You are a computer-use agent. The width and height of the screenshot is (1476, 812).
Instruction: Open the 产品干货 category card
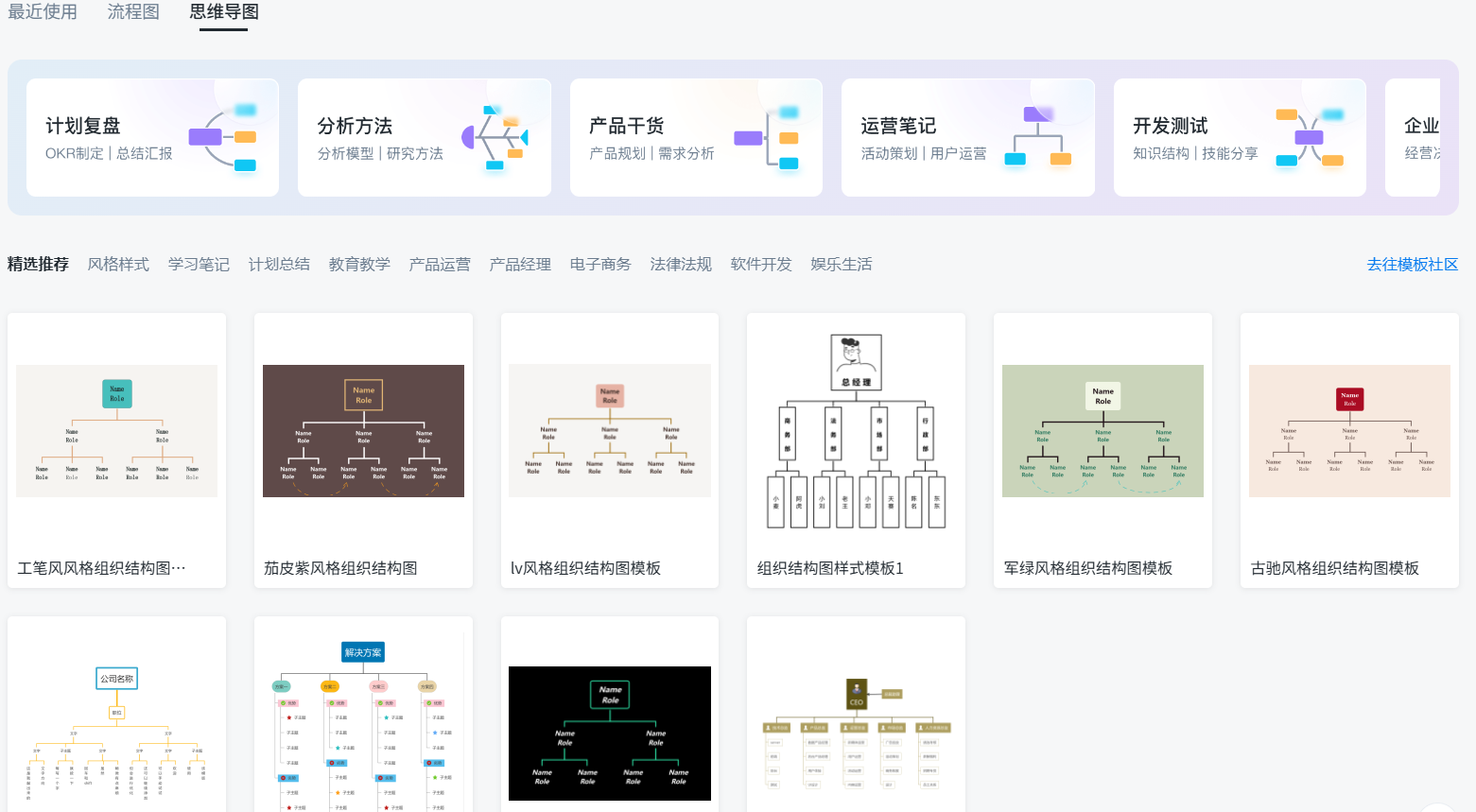click(696, 138)
